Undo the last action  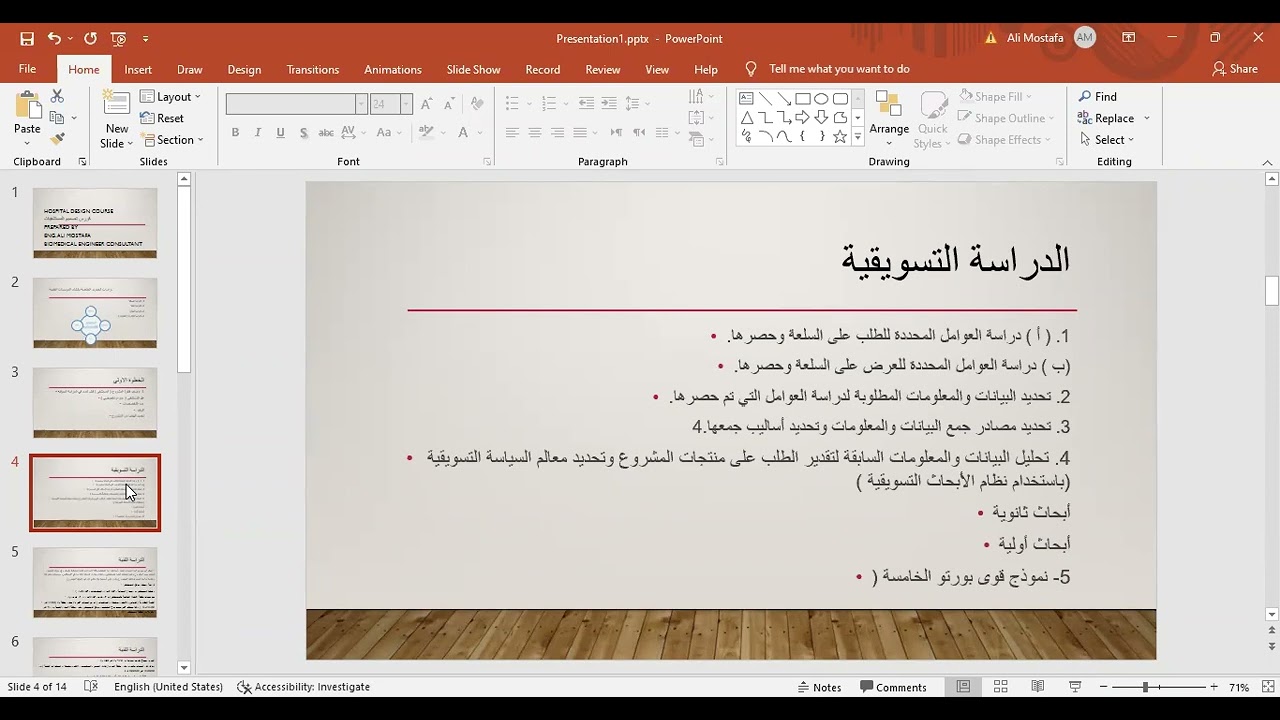pos(54,39)
